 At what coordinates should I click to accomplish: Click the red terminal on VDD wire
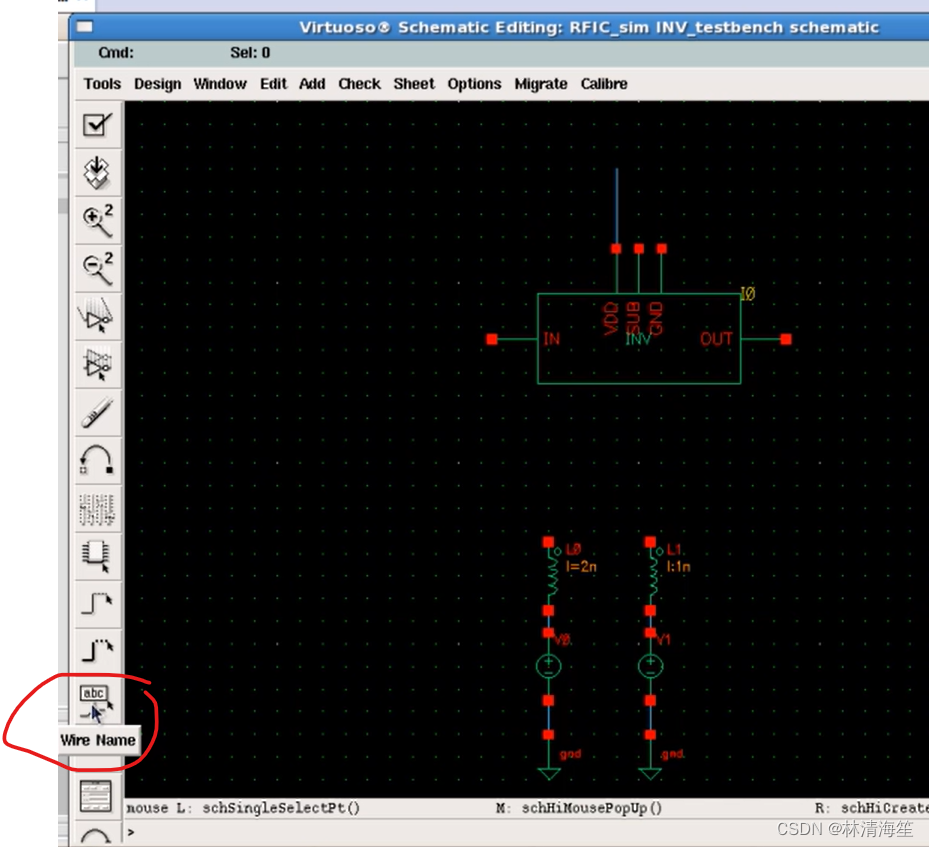point(616,249)
